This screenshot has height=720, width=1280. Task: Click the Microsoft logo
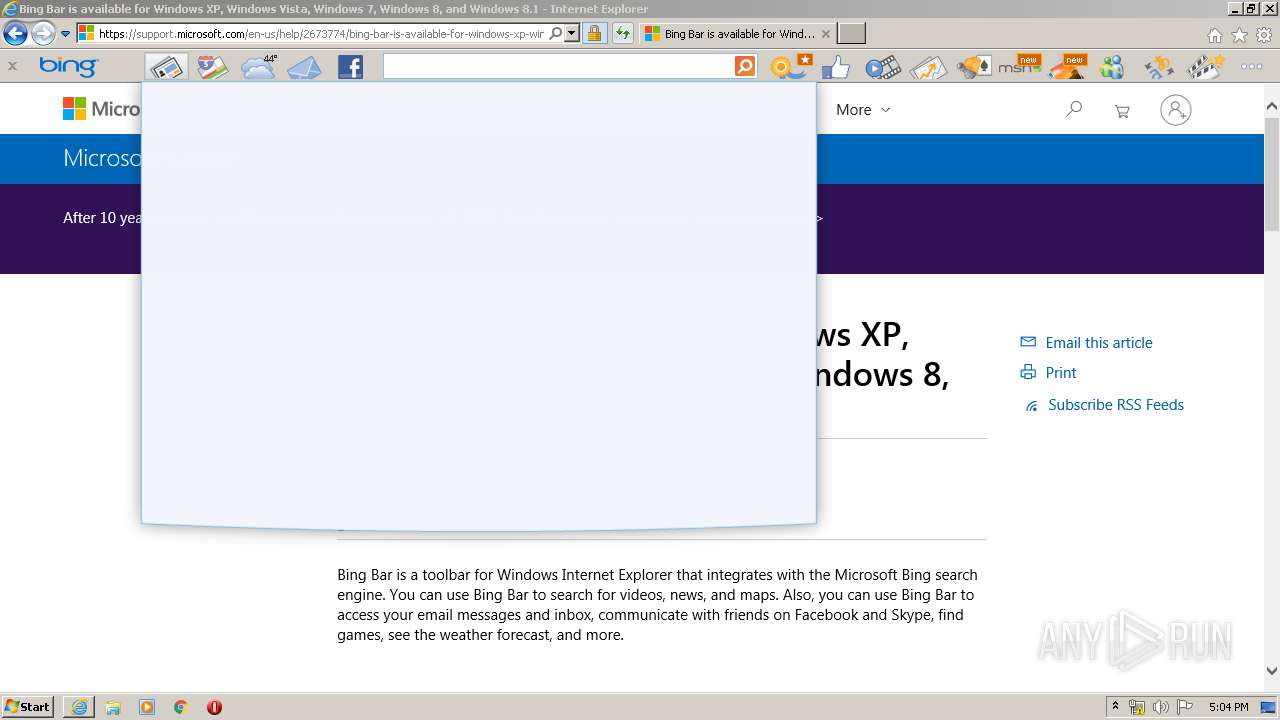click(101, 109)
